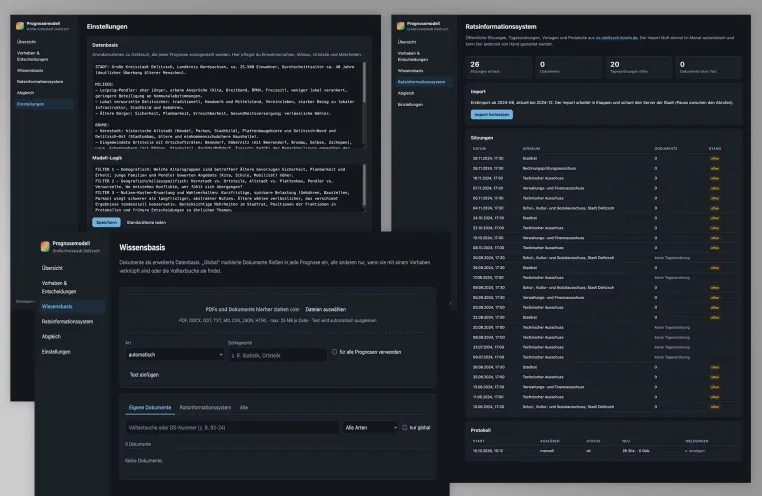
Task: Click the Prognosemodell logo in Ratsinformationssystem window
Action: click(400, 26)
